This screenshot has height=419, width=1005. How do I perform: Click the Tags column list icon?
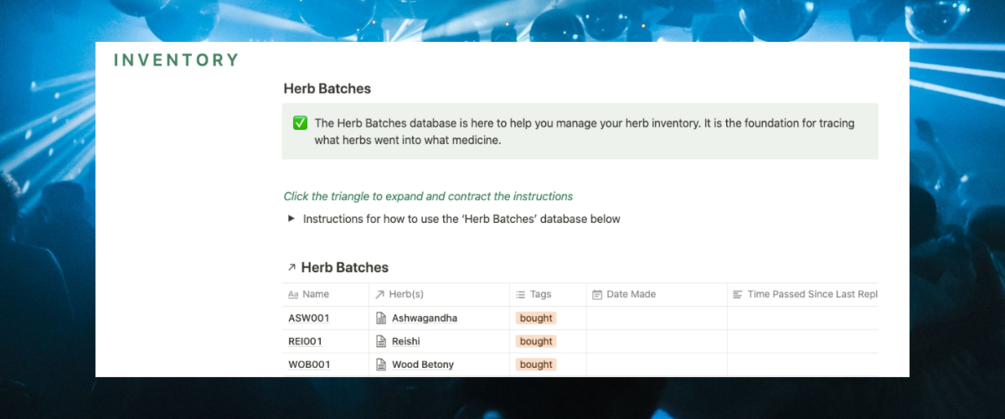(x=520, y=295)
